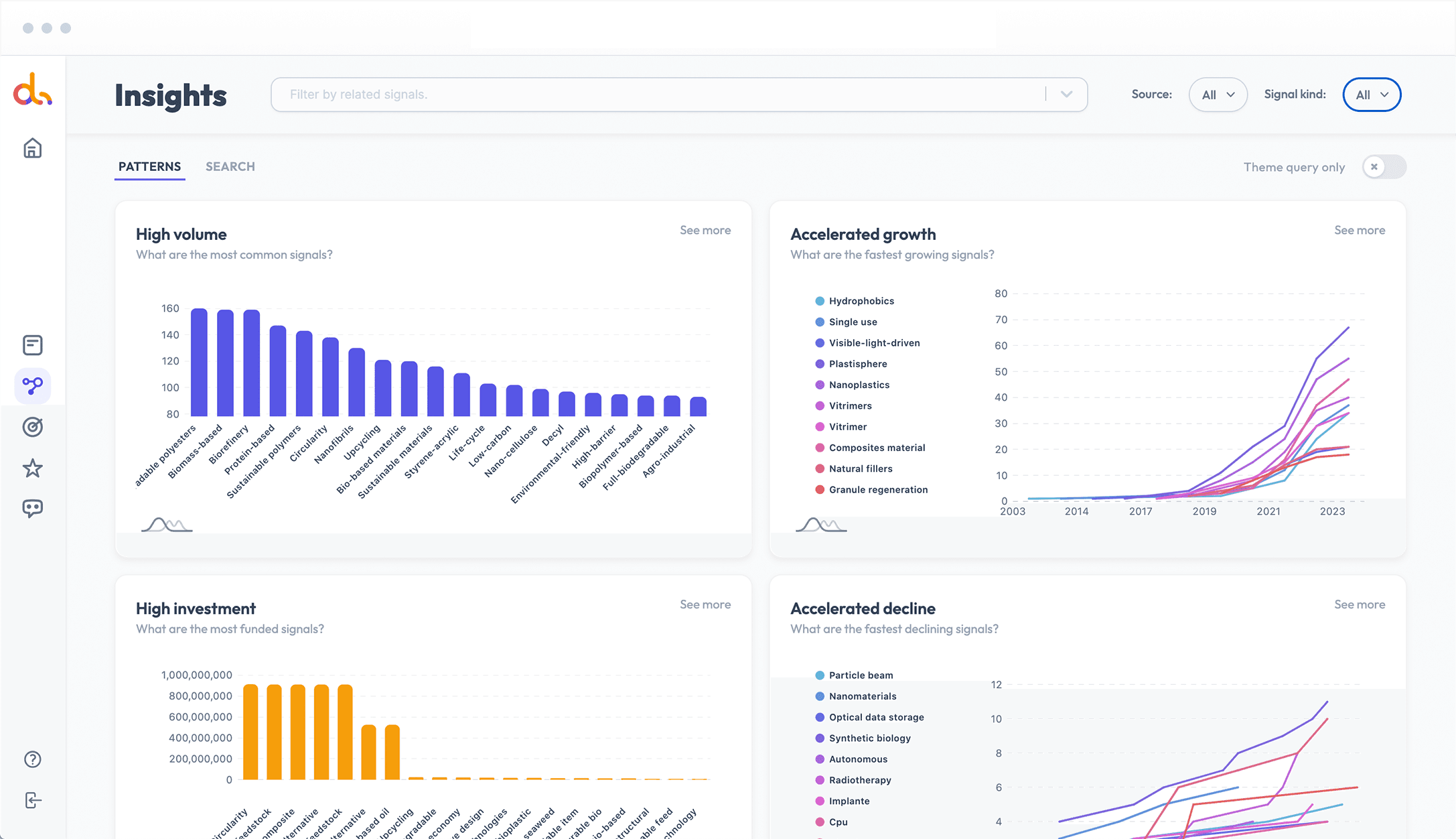The width and height of the screenshot is (1456, 839).
Task: Click the Circularity bar in High volume chart
Action: click(x=330, y=377)
